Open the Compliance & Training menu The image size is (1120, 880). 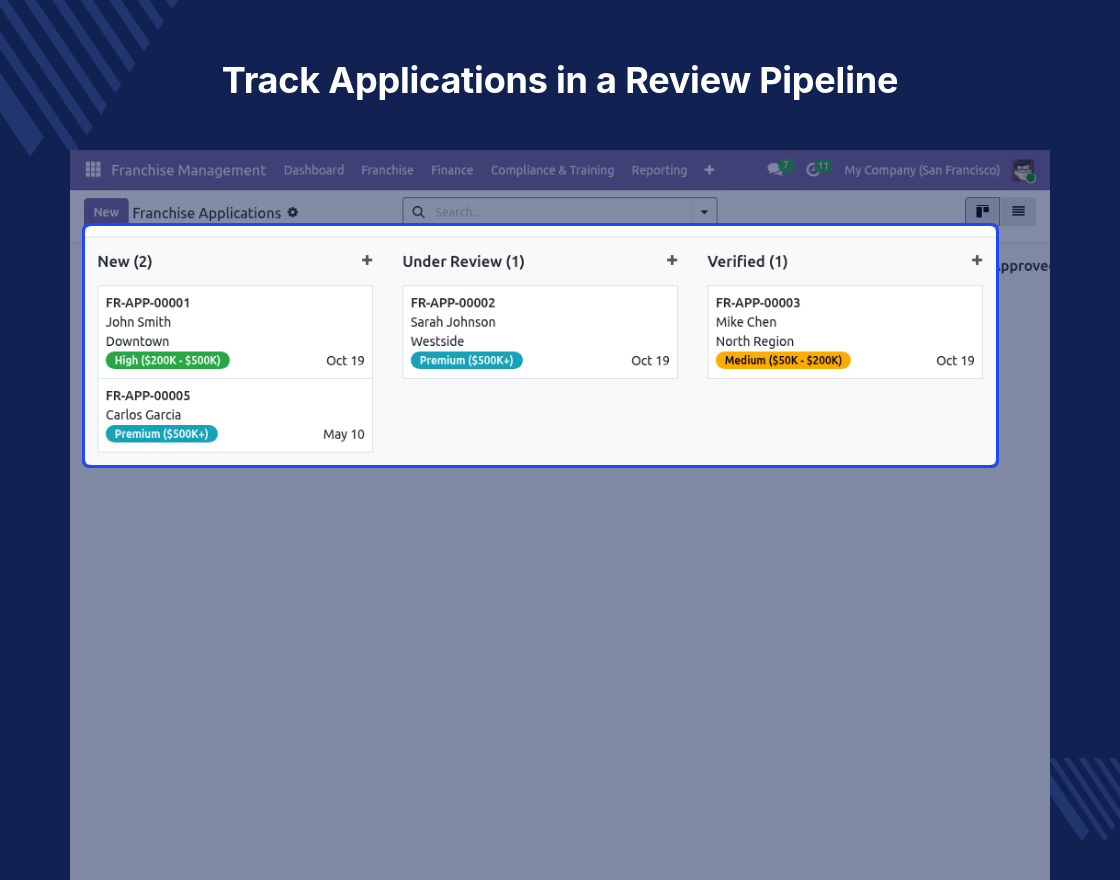tap(552, 170)
